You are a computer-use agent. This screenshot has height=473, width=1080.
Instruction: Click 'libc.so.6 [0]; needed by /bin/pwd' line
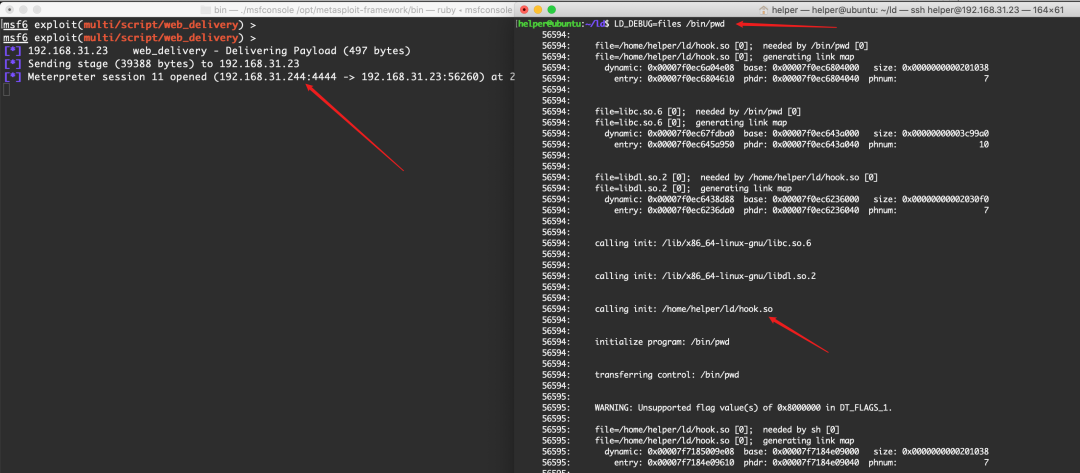(x=698, y=112)
